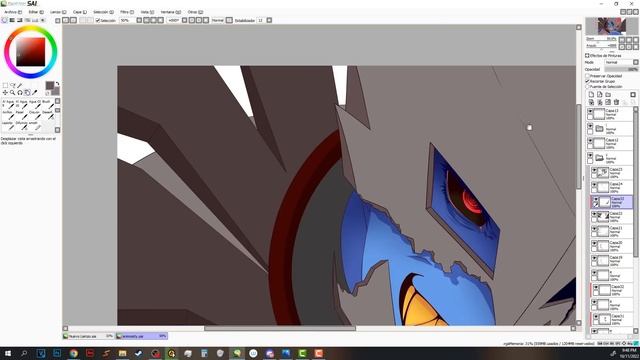
Task: Adjust the layer Opacidad slider
Action: coord(621,69)
